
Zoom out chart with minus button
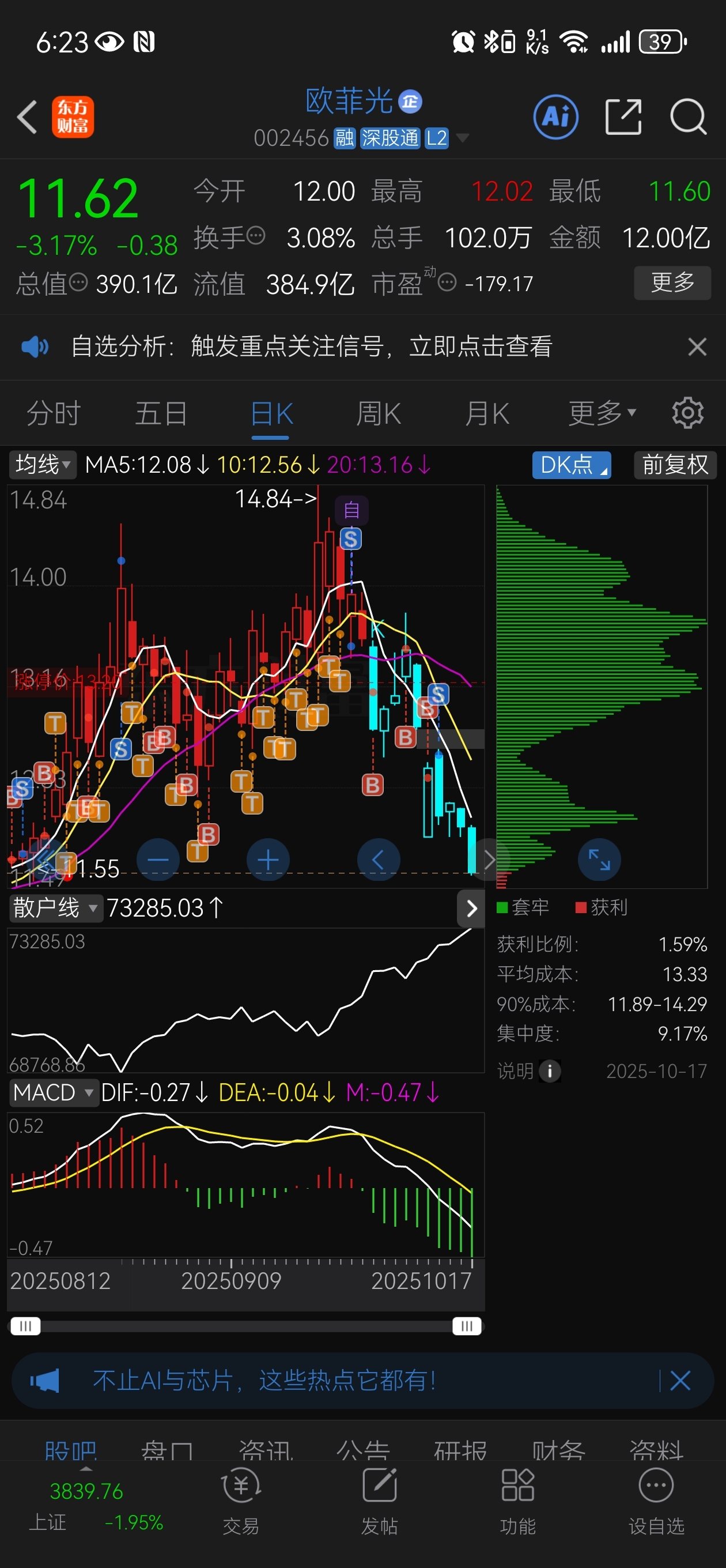click(x=158, y=860)
